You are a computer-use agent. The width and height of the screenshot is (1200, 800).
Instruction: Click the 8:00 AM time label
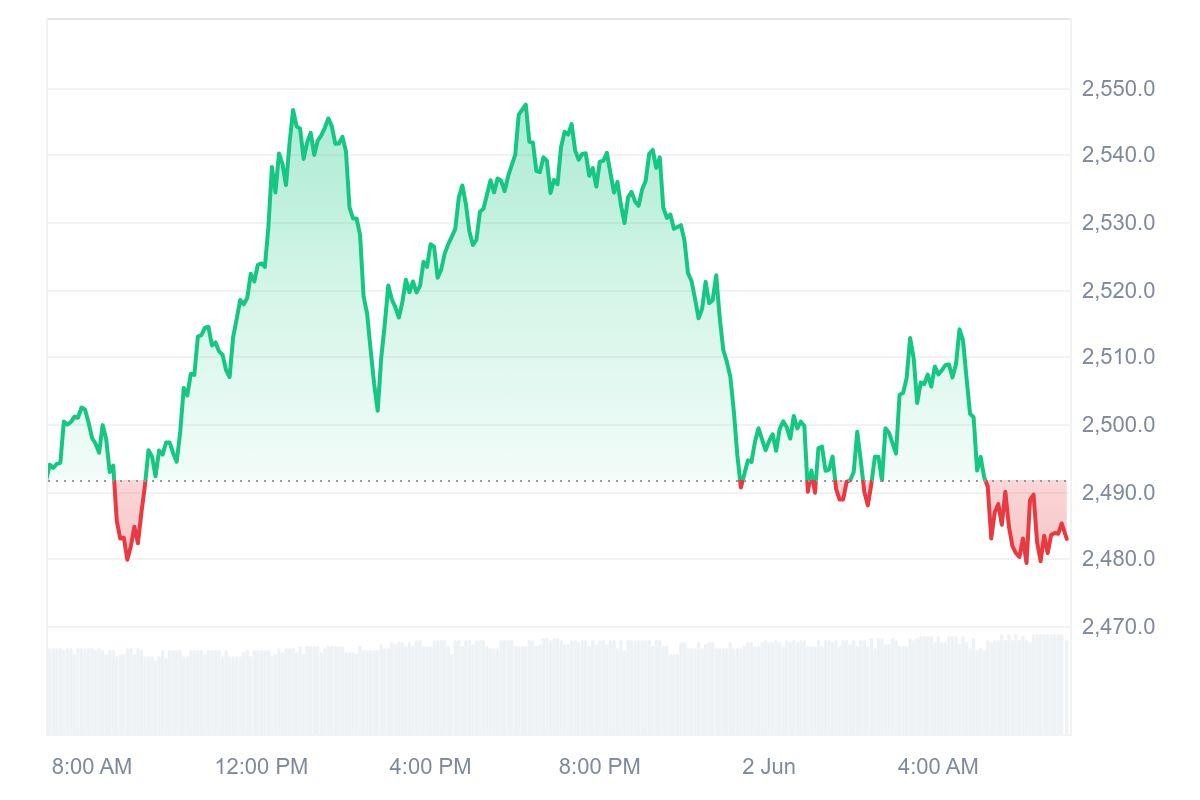[x=92, y=767]
